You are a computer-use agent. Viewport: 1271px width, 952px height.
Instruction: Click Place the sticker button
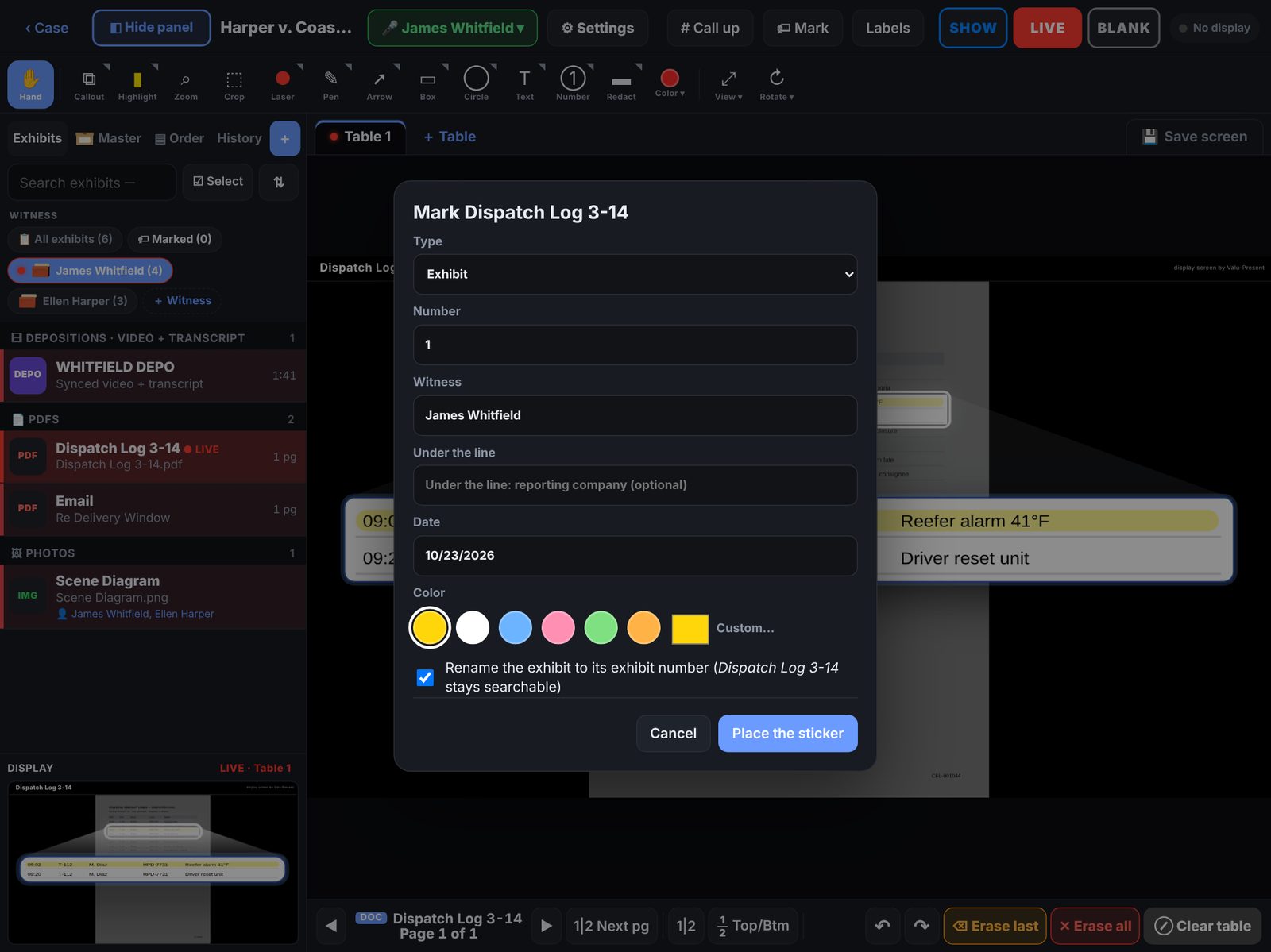(787, 734)
